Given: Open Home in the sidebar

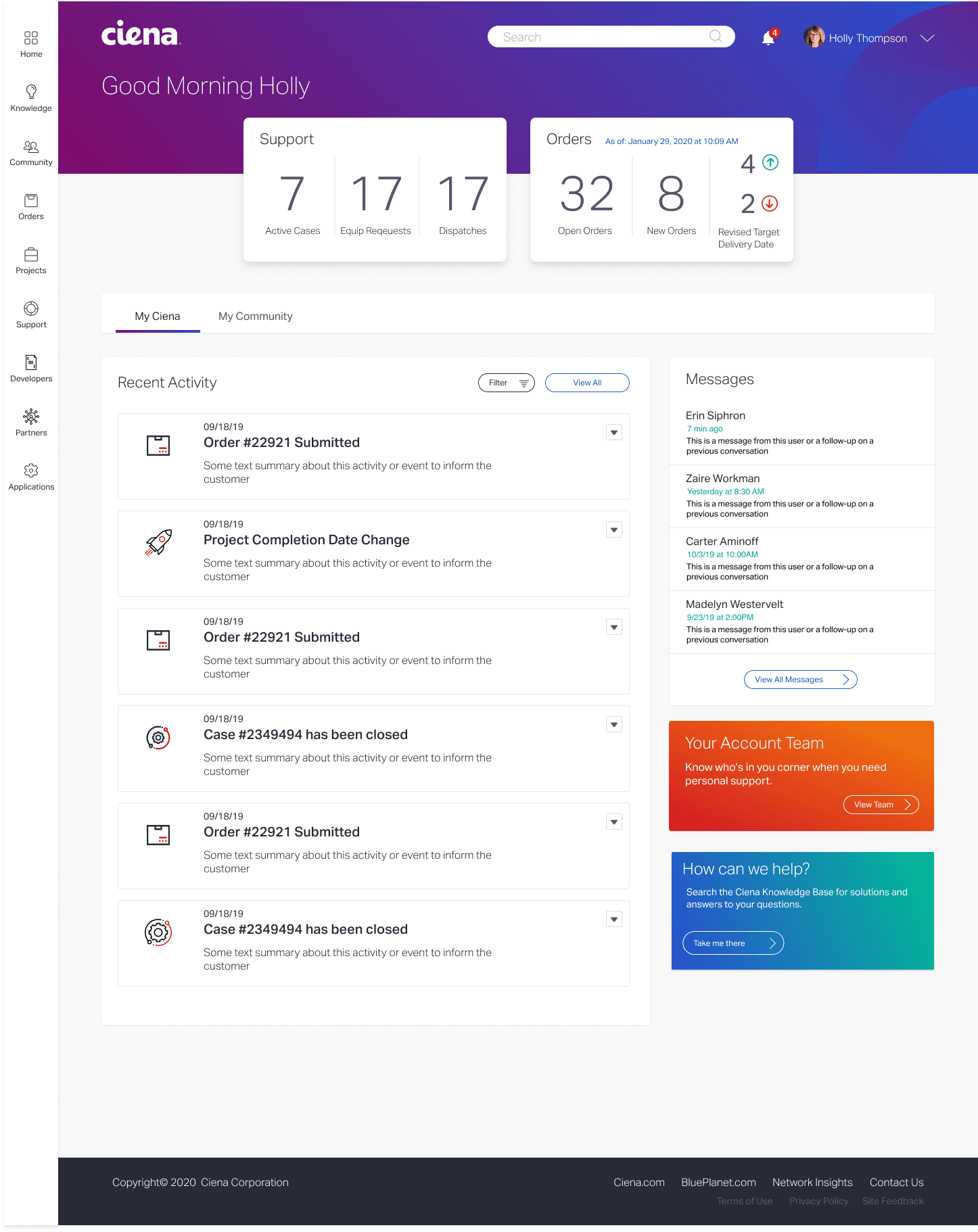Looking at the screenshot, I should click(31, 44).
